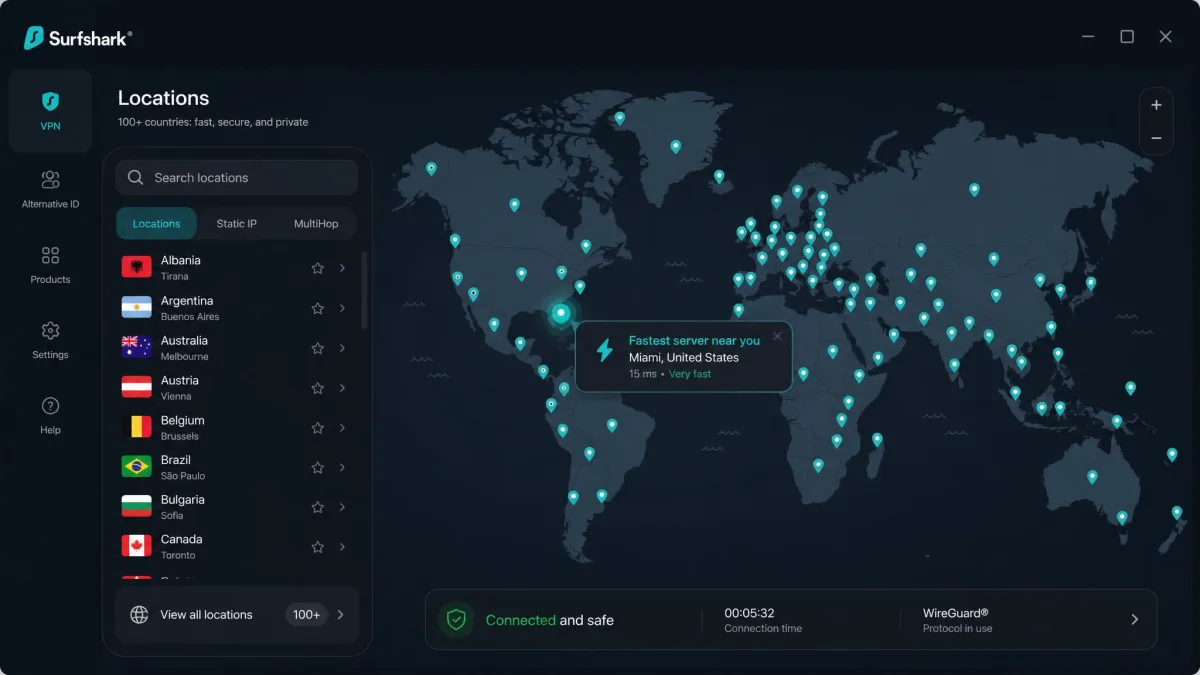The height and width of the screenshot is (675, 1200).
Task: Click the highlighted Miami server pin on map
Action: pos(561,314)
